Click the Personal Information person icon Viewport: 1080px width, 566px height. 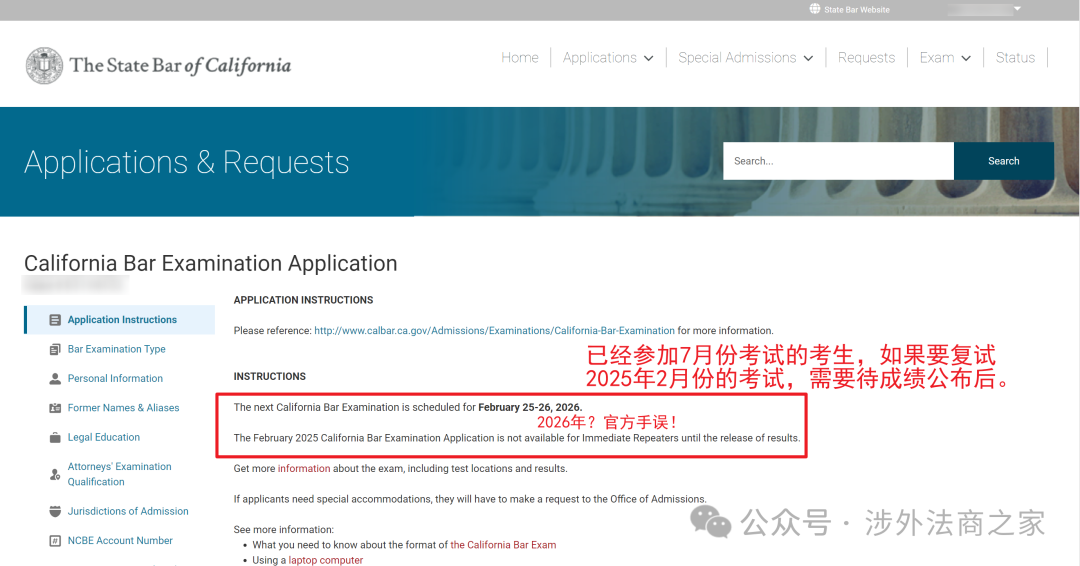tap(55, 379)
